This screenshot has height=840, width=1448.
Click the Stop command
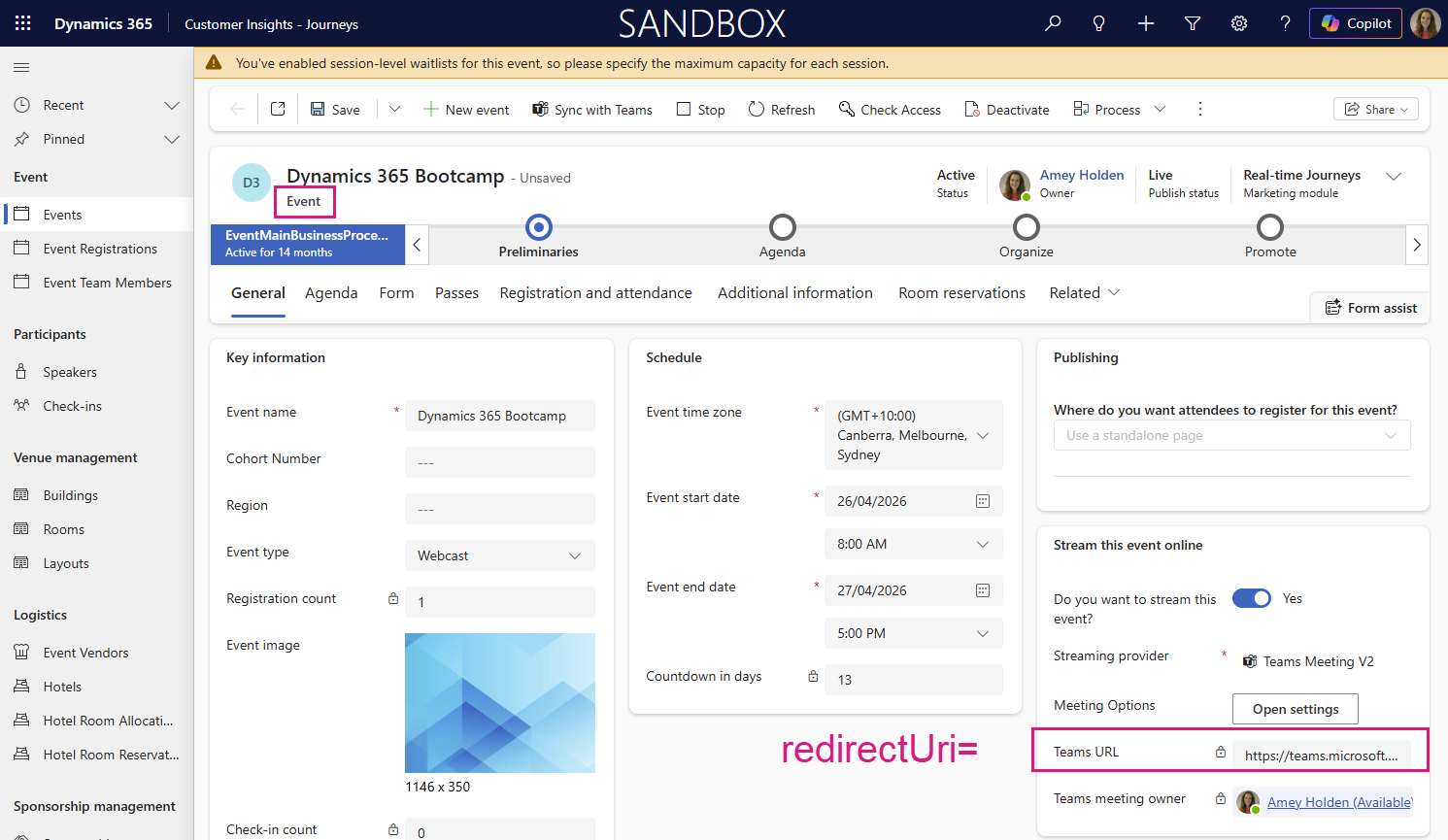pos(700,110)
